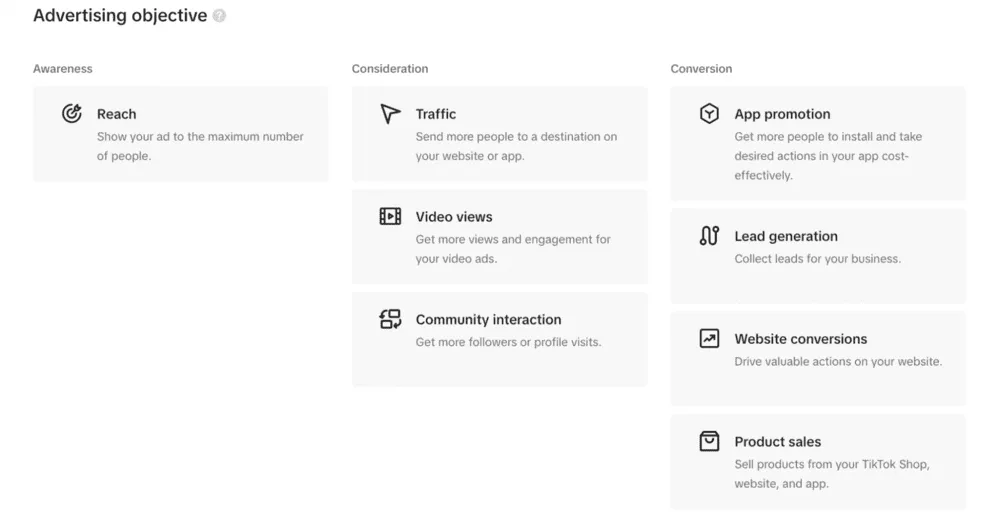Select the Lead generation title
Viewport: 1000px width, 530px height.
click(x=786, y=237)
